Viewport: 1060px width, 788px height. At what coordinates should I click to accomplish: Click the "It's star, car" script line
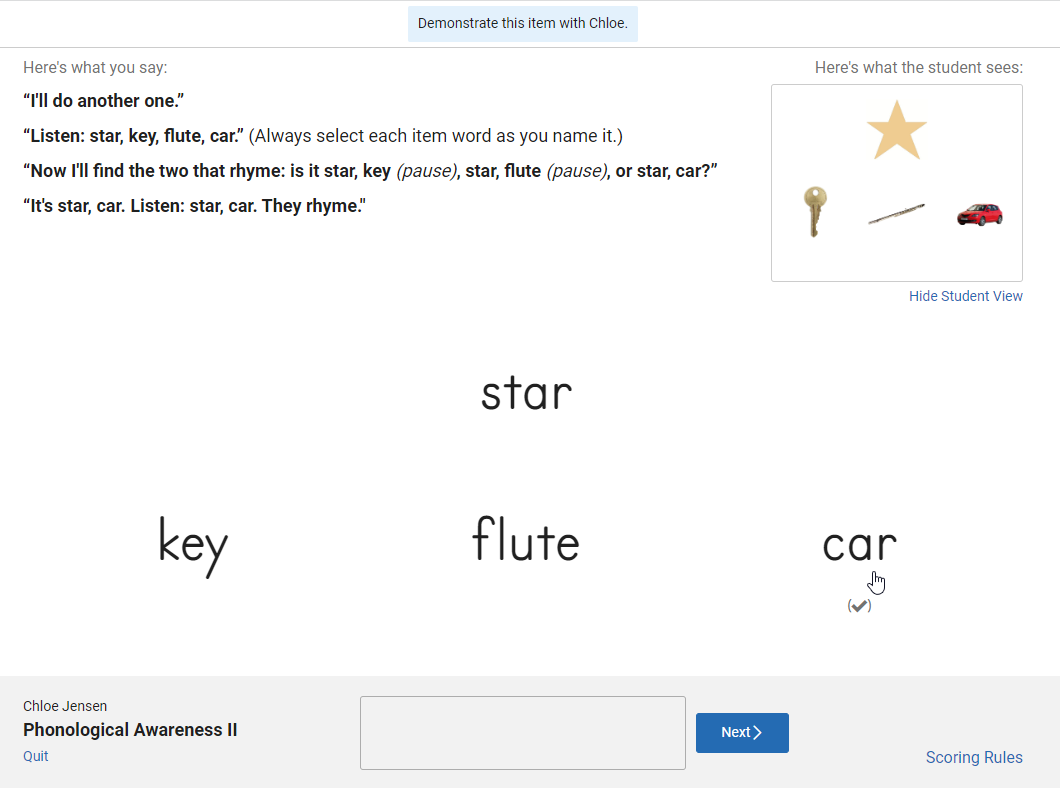click(x=195, y=206)
